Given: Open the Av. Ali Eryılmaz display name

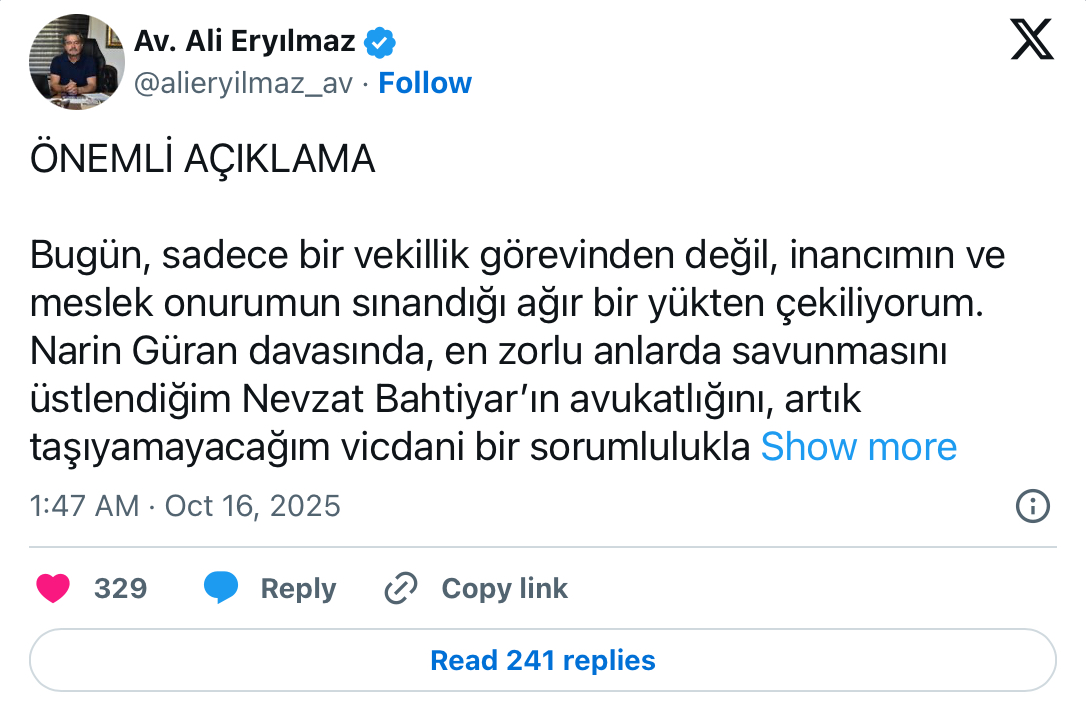Looking at the screenshot, I should (245, 42).
